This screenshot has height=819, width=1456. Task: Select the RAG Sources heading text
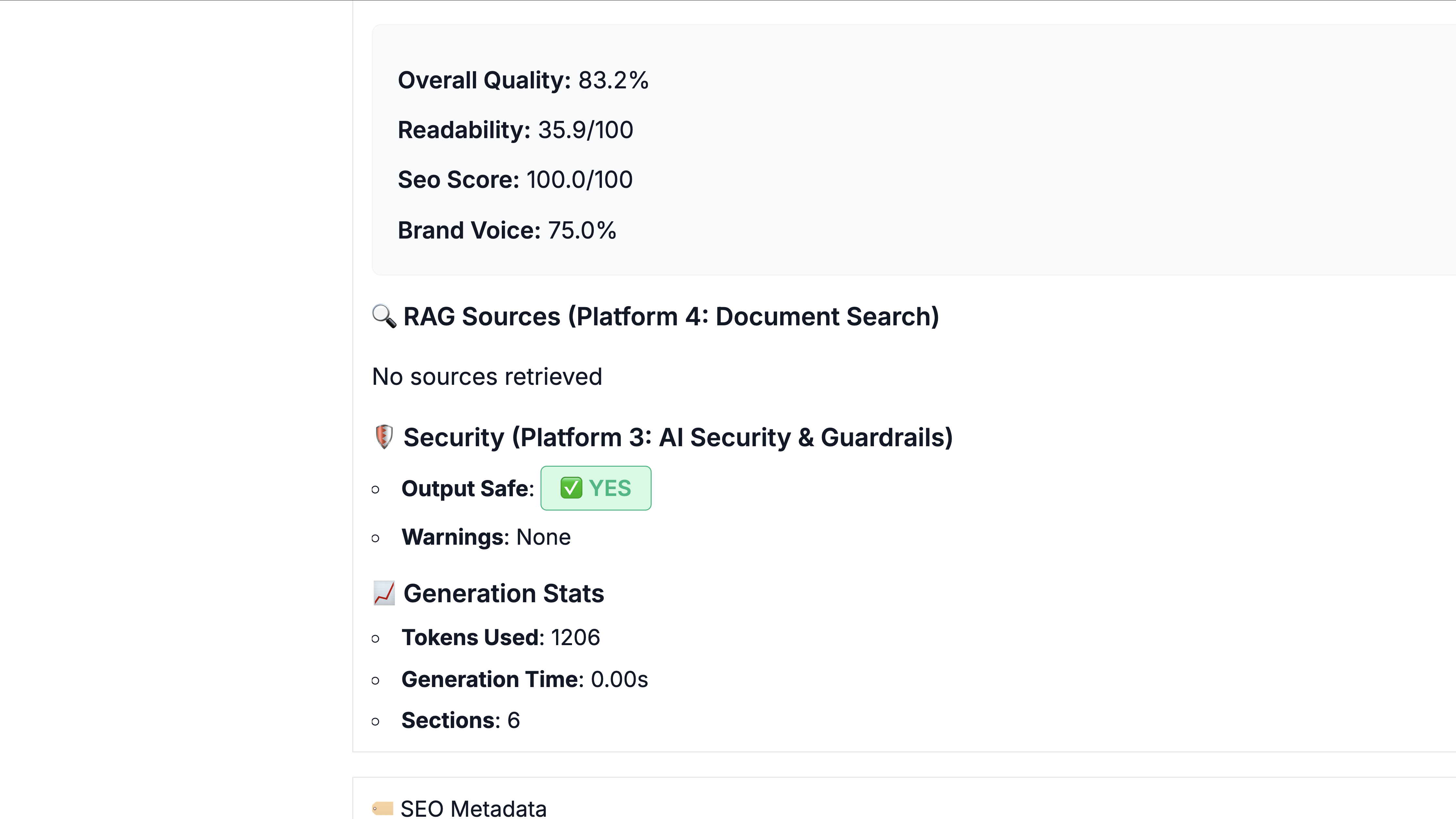[671, 316]
